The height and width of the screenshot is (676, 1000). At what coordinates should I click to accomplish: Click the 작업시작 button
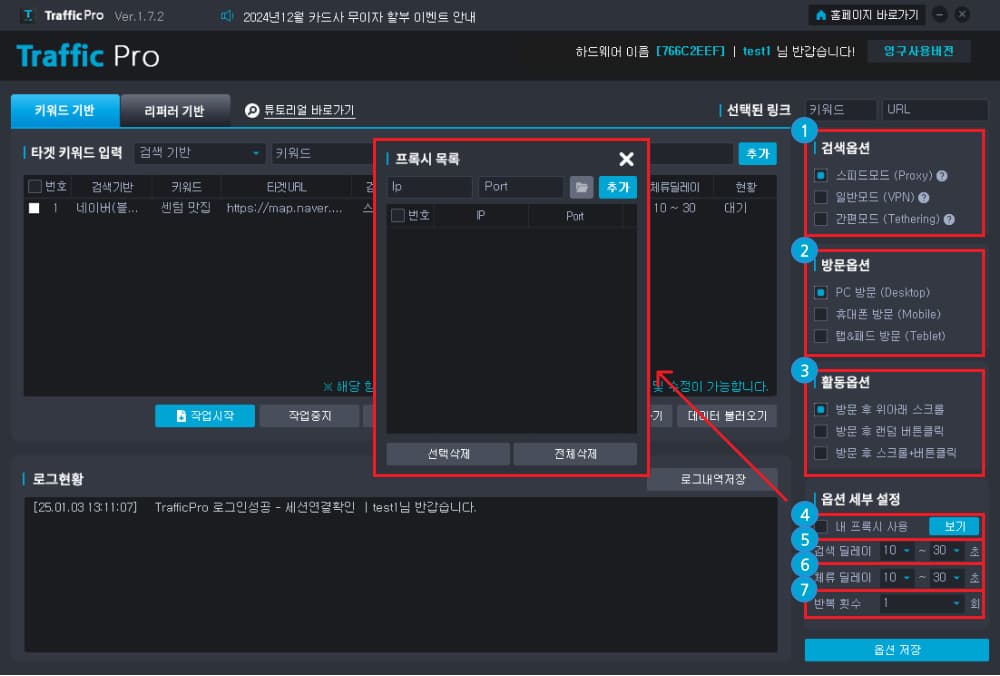pyautogui.click(x=205, y=416)
